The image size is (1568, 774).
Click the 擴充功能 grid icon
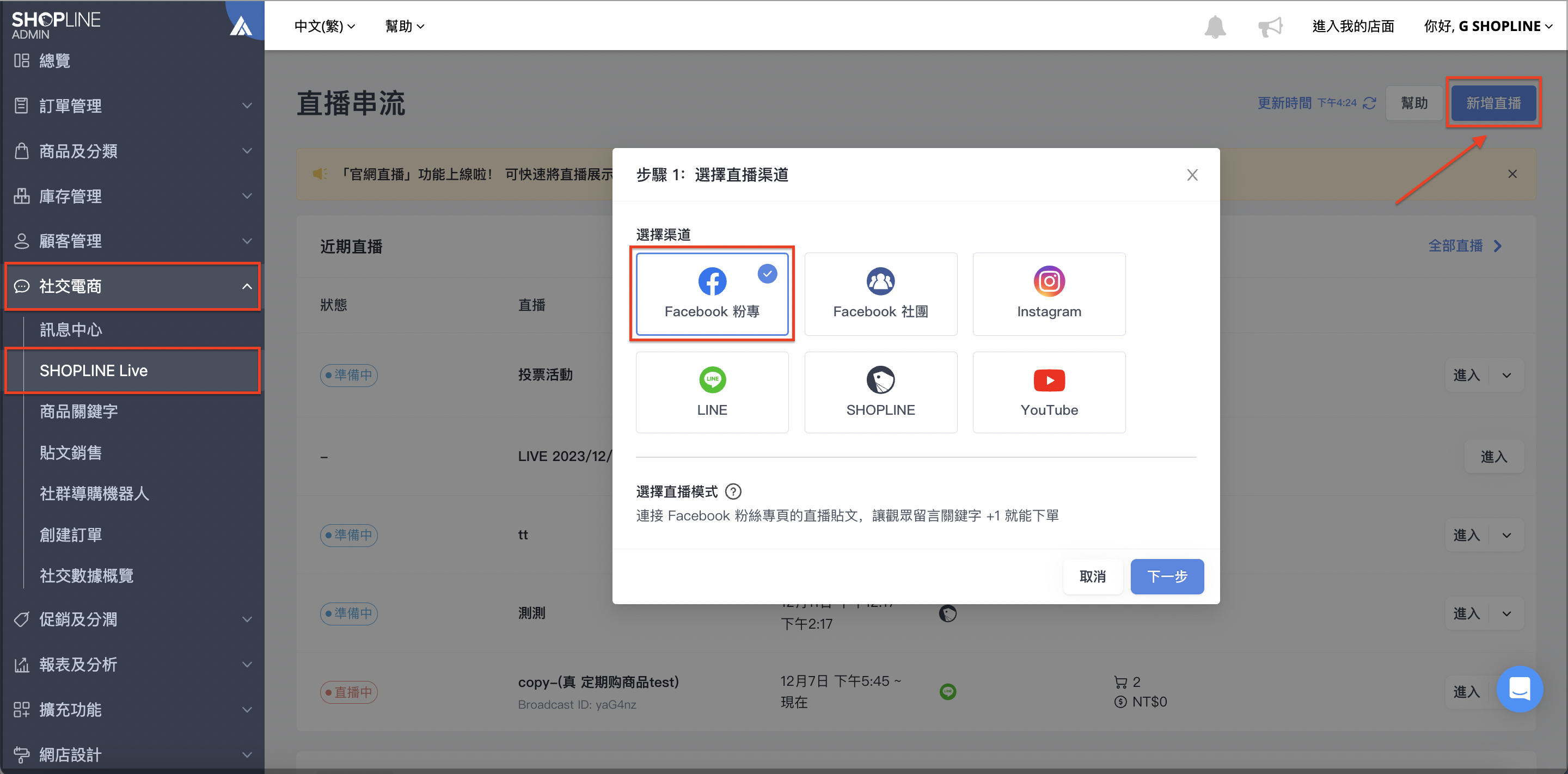pyautogui.click(x=21, y=710)
